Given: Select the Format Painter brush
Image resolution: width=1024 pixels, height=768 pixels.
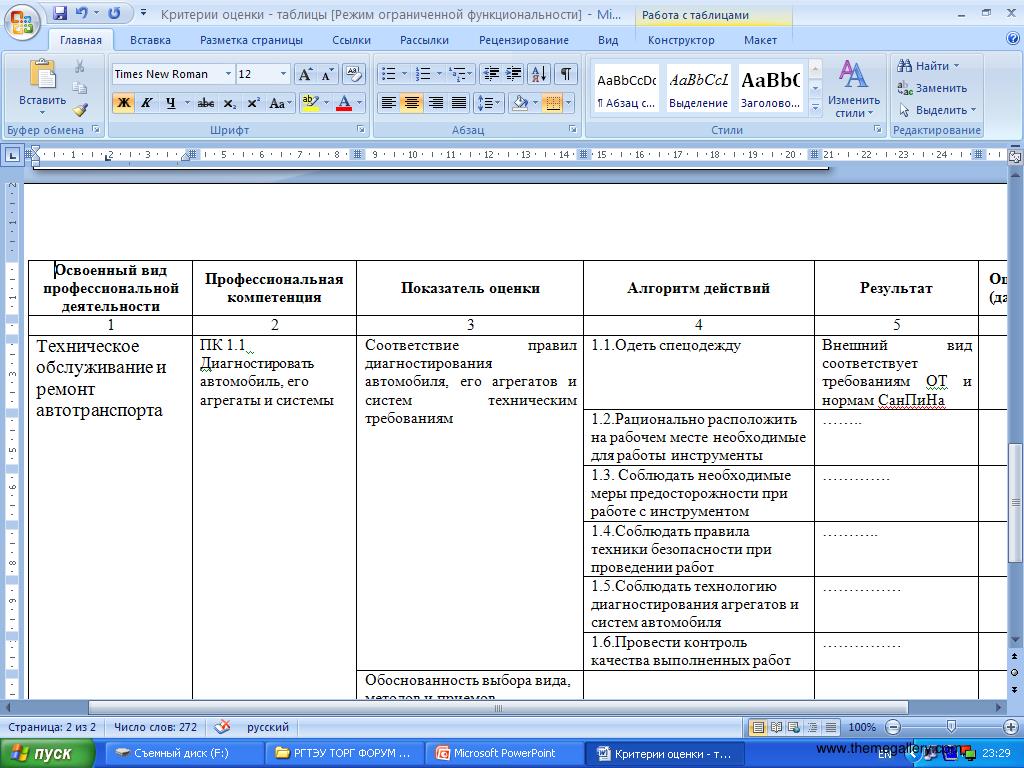Looking at the screenshot, I should click(x=80, y=109).
